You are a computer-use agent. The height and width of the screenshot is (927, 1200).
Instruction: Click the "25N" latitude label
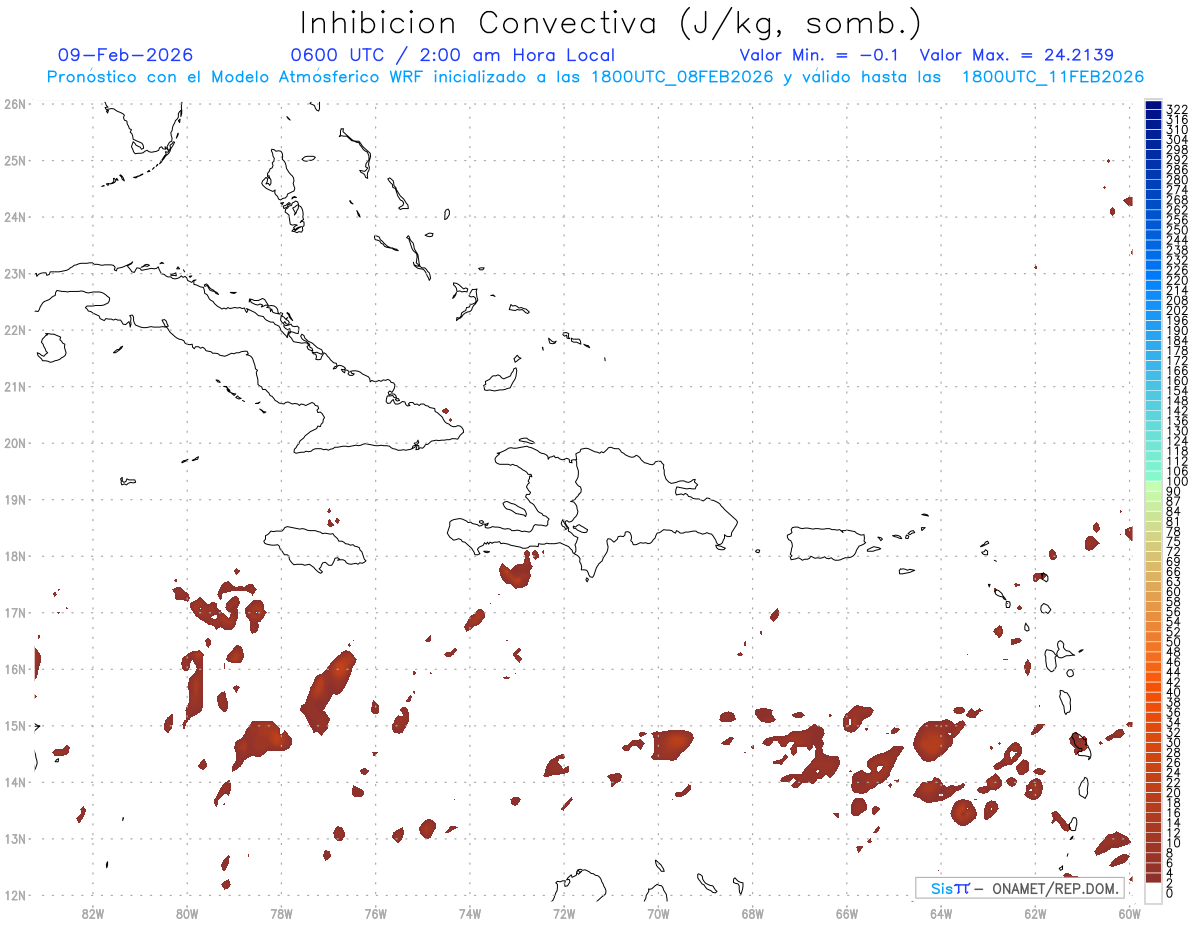tap(15, 160)
